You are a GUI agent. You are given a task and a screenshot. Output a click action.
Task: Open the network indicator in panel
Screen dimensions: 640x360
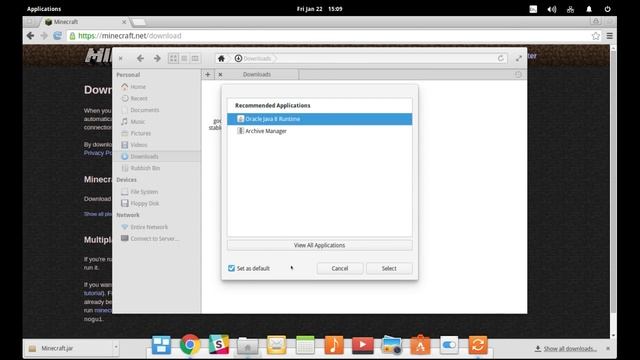pos(570,9)
